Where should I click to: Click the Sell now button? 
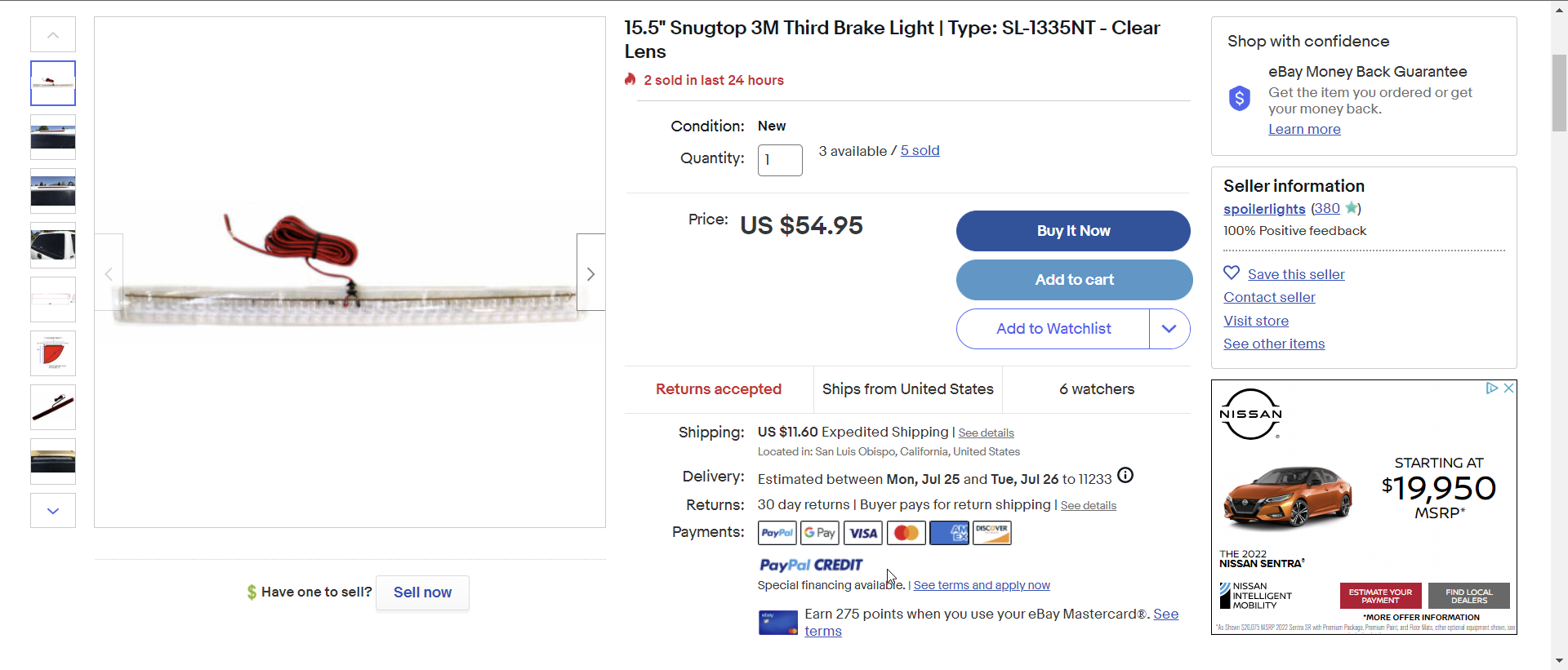422,592
